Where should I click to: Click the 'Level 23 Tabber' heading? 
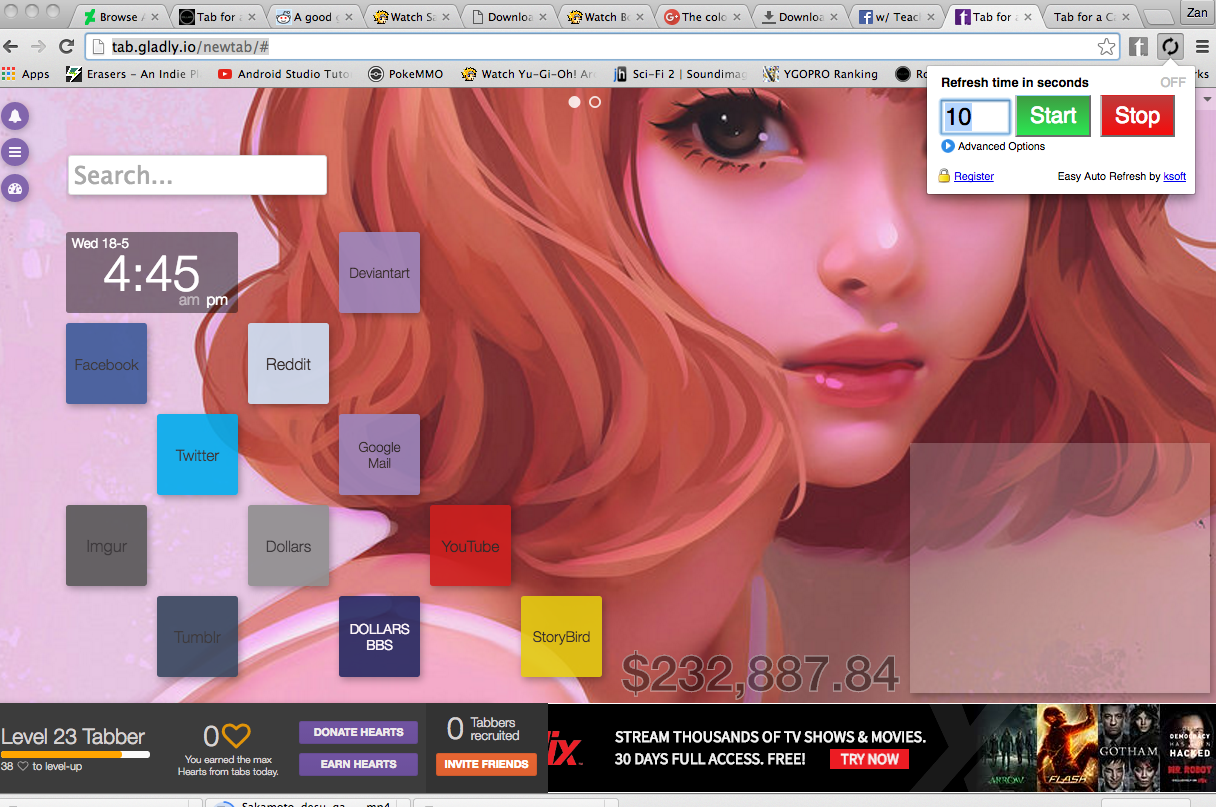(x=73, y=737)
